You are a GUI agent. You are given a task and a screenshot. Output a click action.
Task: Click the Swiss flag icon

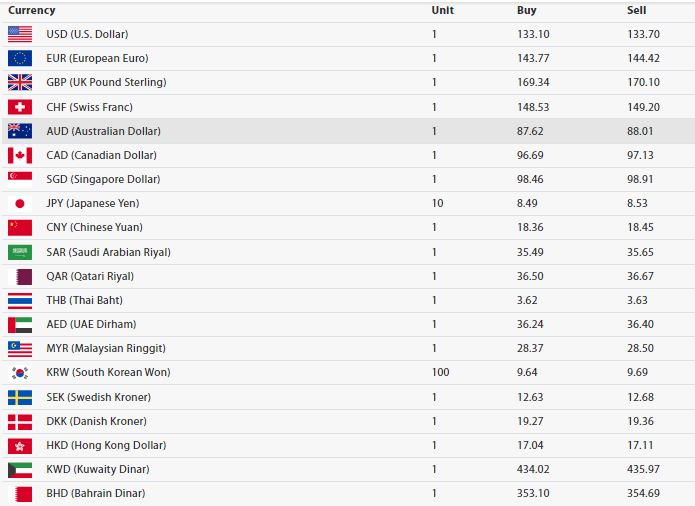tap(20, 107)
